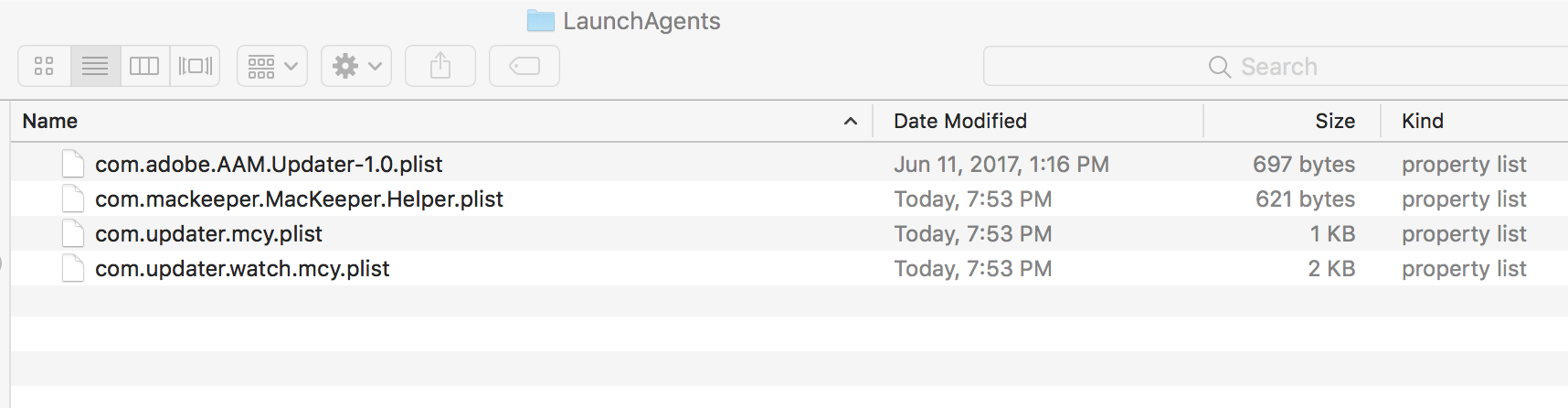The height and width of the screenshot is (408, 1568).
Task: Click the Edit Tags button
Action: coord(524,66)
